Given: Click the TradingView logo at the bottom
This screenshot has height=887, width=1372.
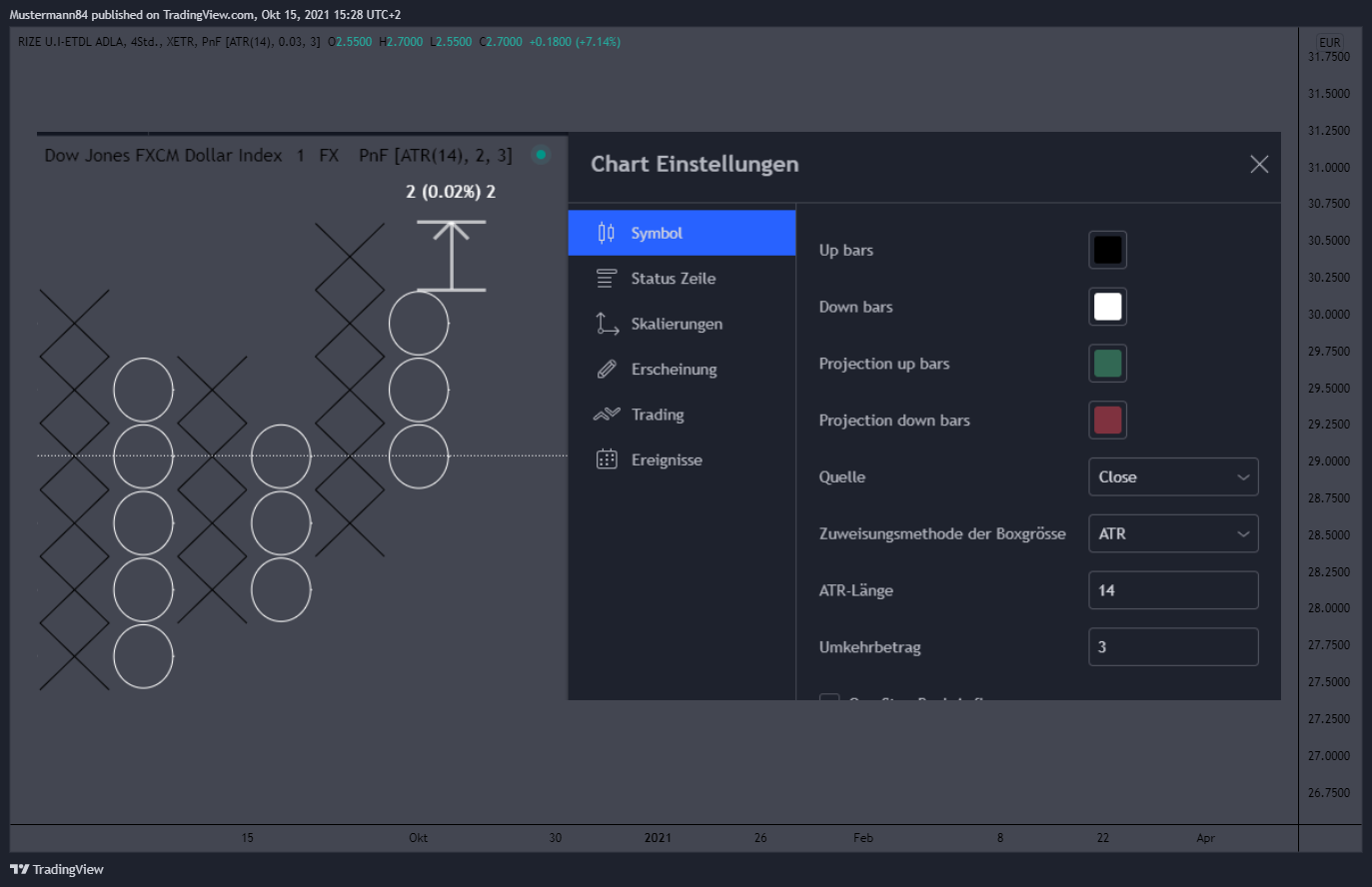Looking at the screenshot, I should [57, 869].
